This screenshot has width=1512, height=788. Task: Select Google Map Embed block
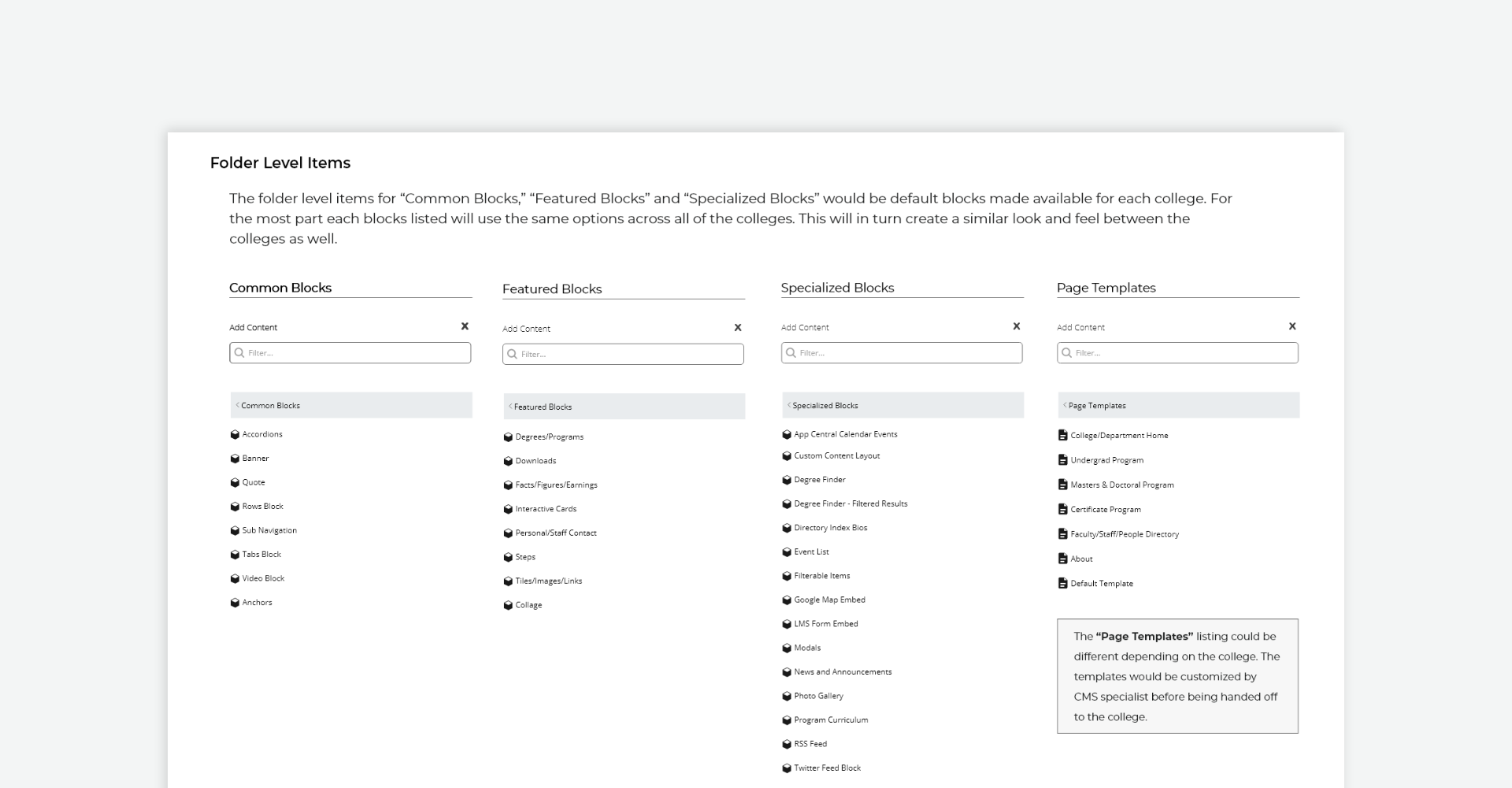pos(829,600)
